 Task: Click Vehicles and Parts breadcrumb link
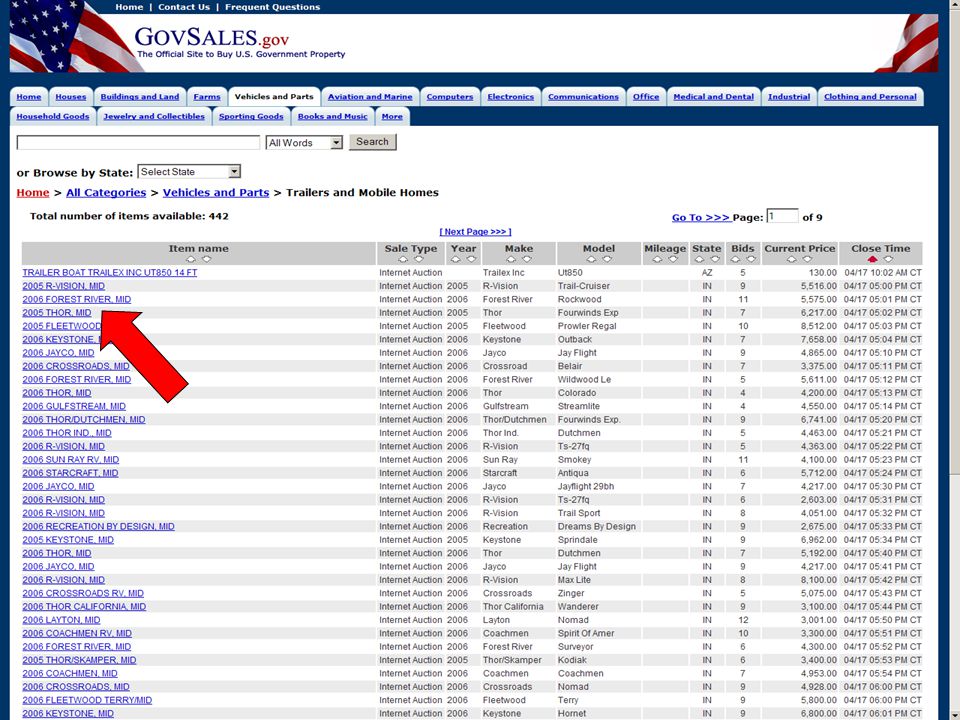tap(216, 193)
